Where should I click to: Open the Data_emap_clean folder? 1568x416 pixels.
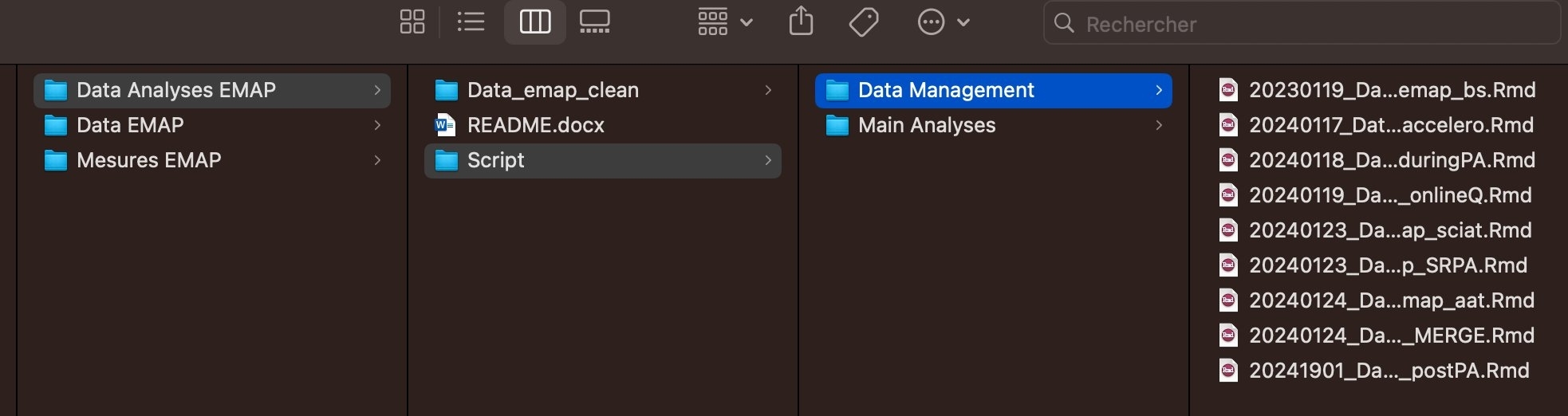553,90
